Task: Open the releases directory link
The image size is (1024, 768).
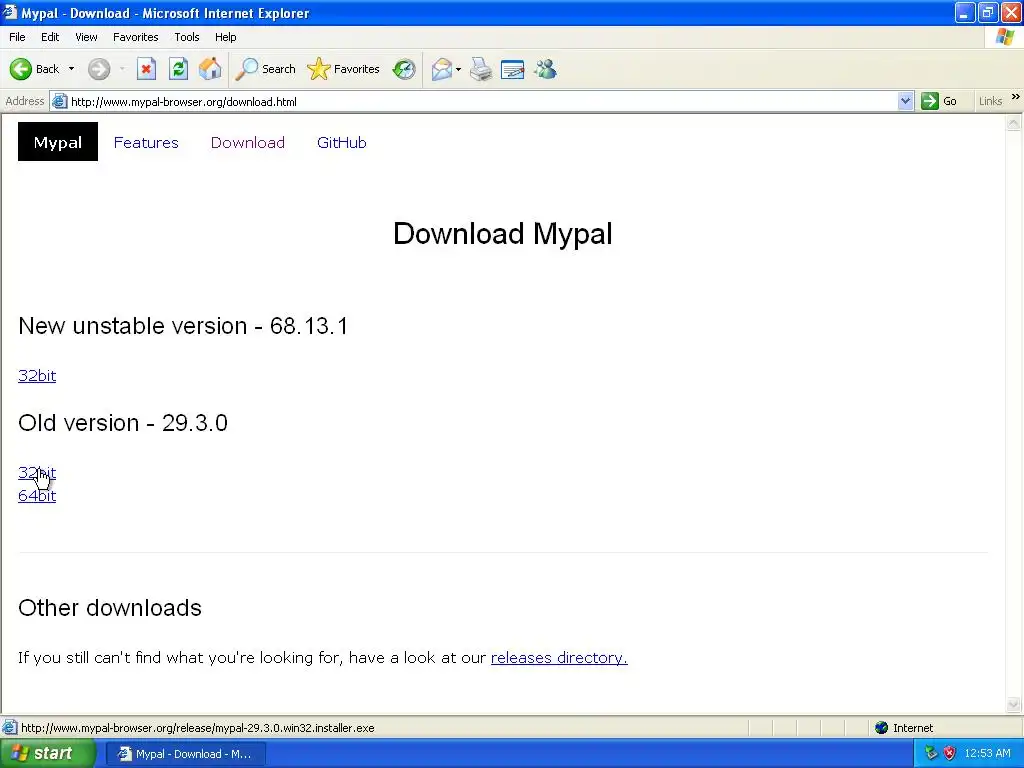Action: (559, 658)
